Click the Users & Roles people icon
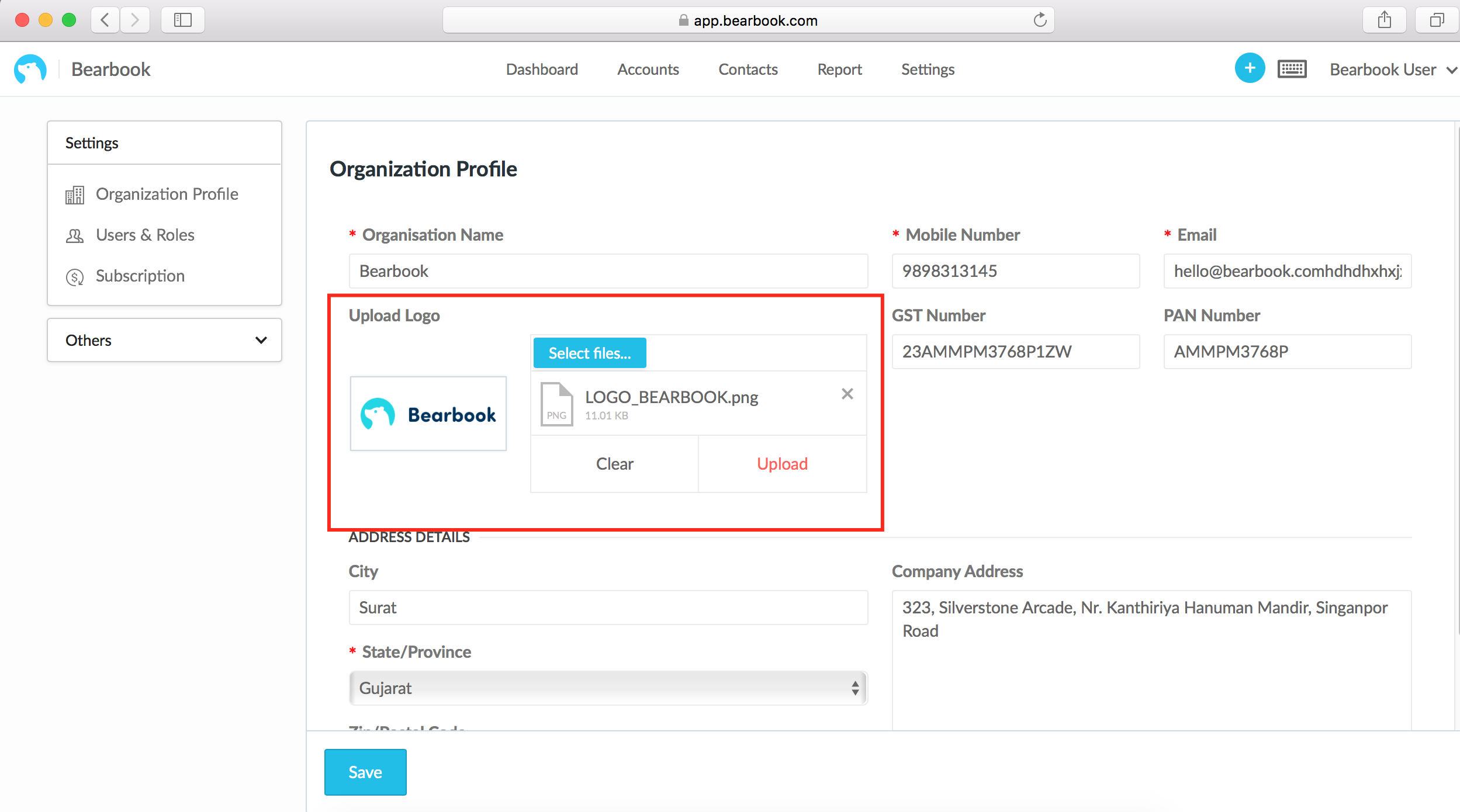 pyautogui.click(x=75, y=235)
